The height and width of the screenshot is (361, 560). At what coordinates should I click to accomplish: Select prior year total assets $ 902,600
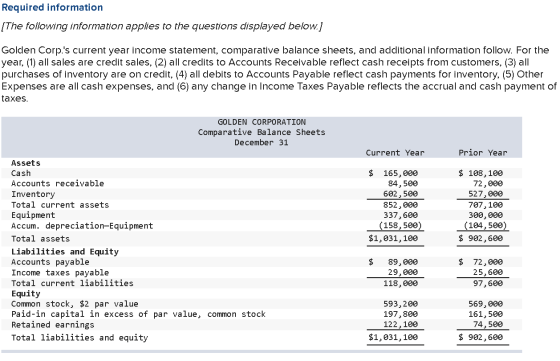481,238
